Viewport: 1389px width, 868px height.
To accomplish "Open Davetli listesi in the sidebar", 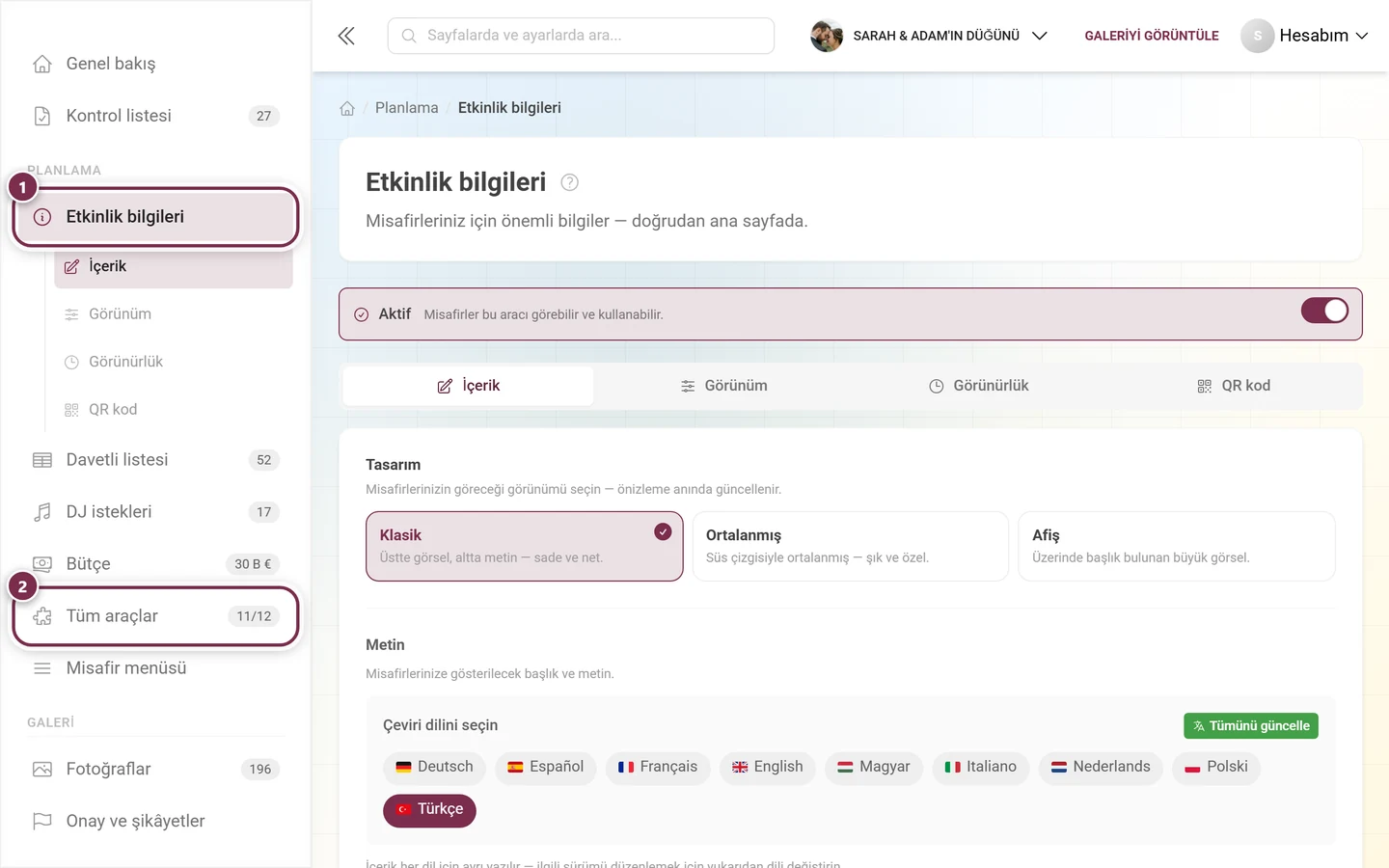I will coord(155,460).
